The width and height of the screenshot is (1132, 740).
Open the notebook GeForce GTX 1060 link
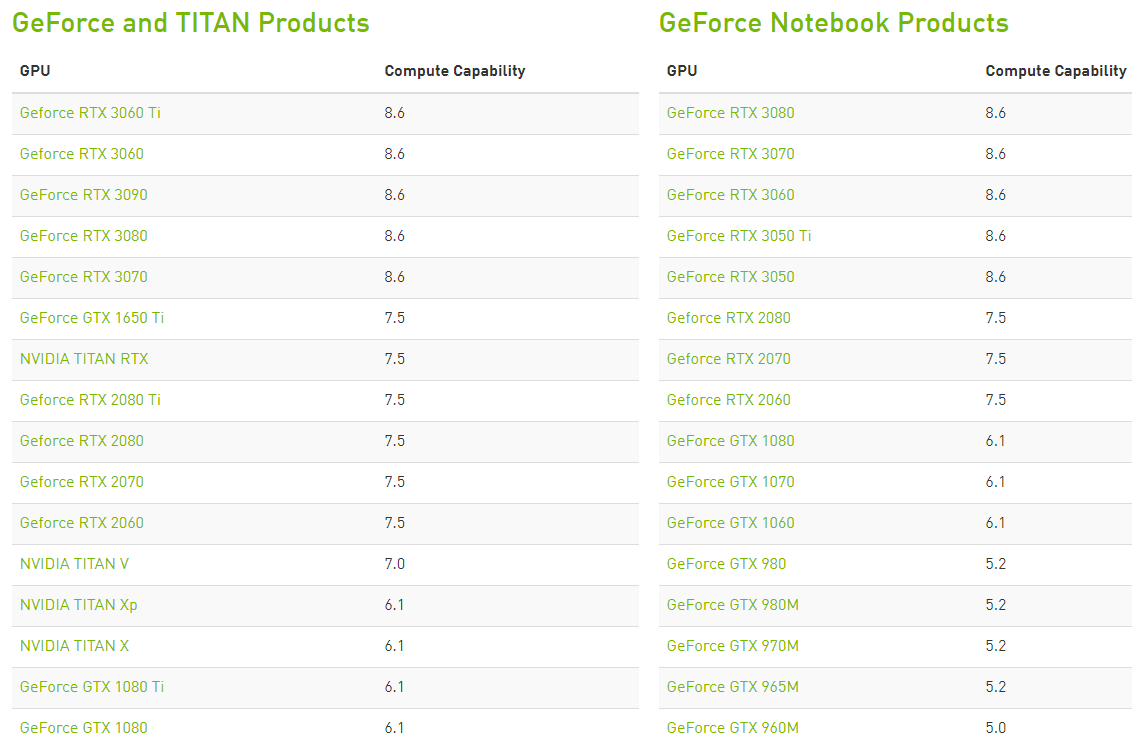[731, 523]
